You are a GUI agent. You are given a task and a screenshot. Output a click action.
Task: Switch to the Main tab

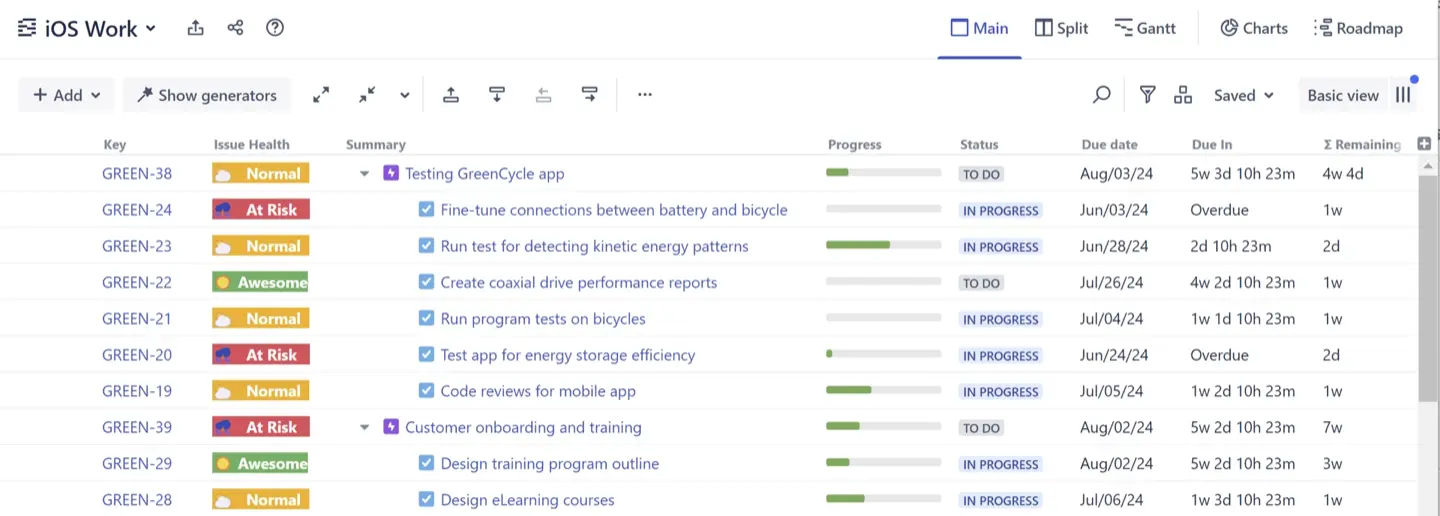coord(979,28)
